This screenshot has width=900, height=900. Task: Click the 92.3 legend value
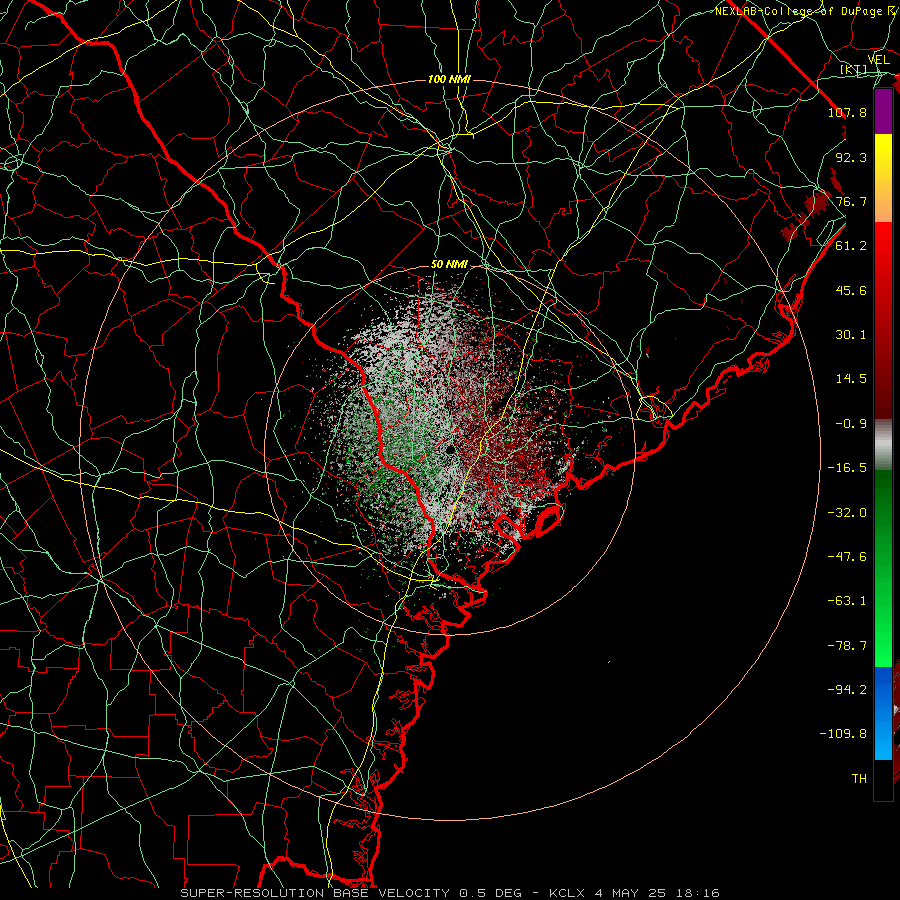(x=851, y=157)
